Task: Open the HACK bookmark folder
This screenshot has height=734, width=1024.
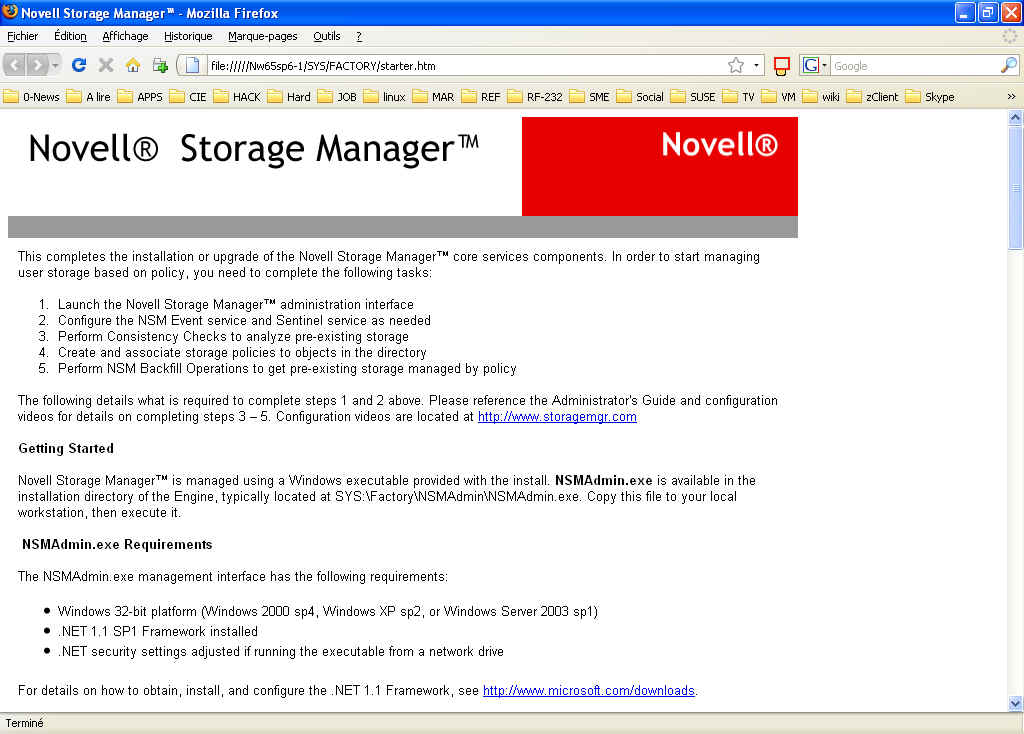Action: (237, 97)
